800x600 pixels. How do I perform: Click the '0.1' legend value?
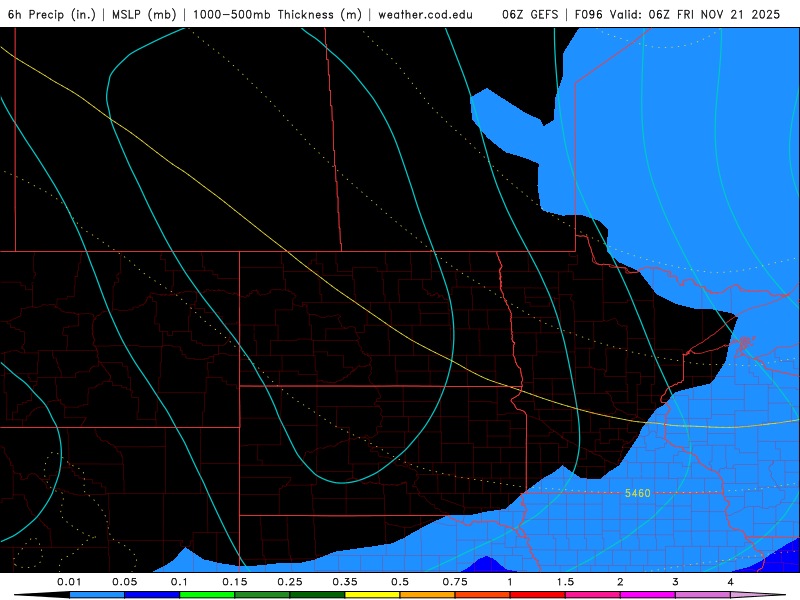(x=179, y=582)
